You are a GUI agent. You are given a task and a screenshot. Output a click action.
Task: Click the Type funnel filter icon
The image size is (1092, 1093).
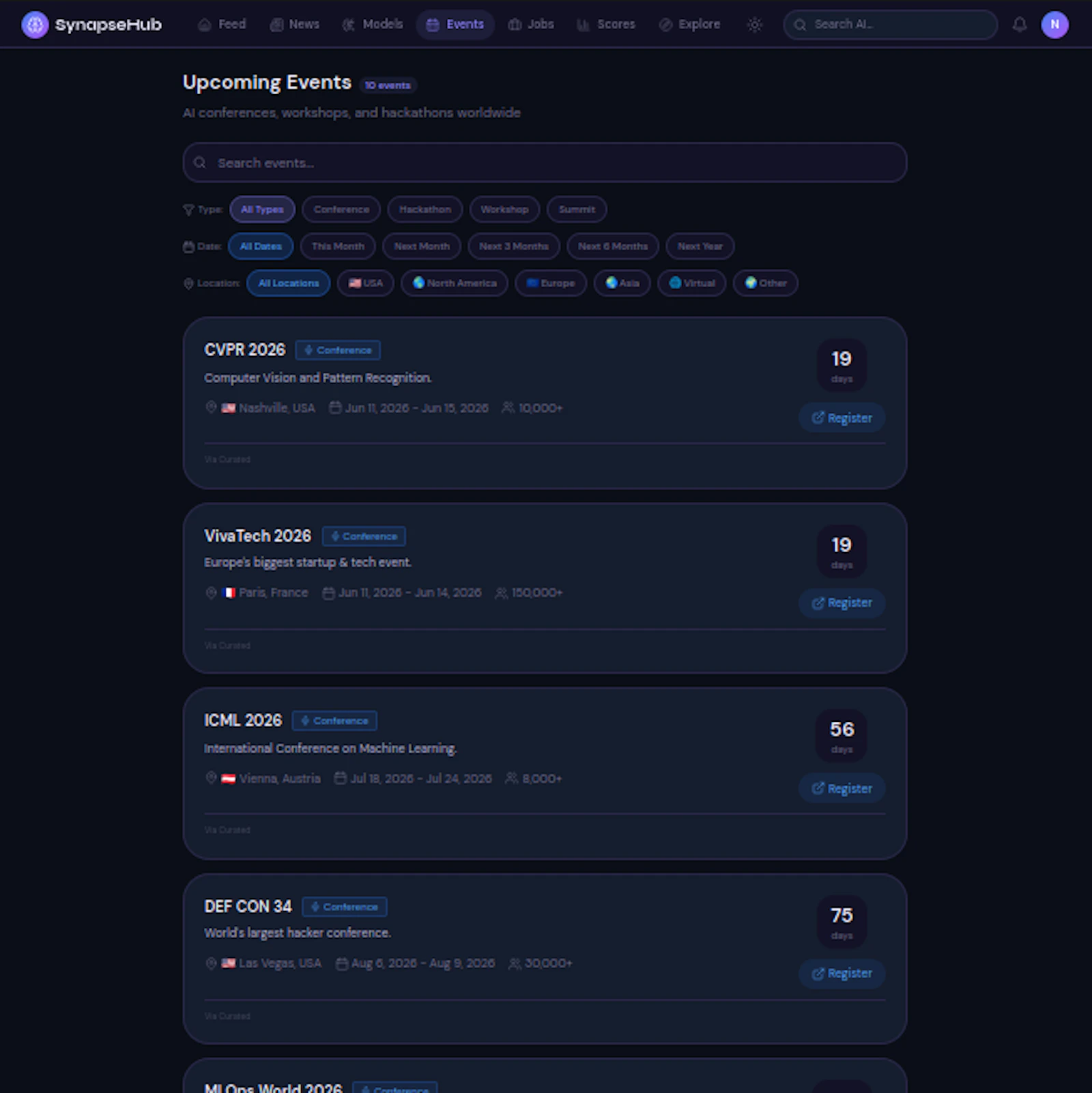(188, 209)
